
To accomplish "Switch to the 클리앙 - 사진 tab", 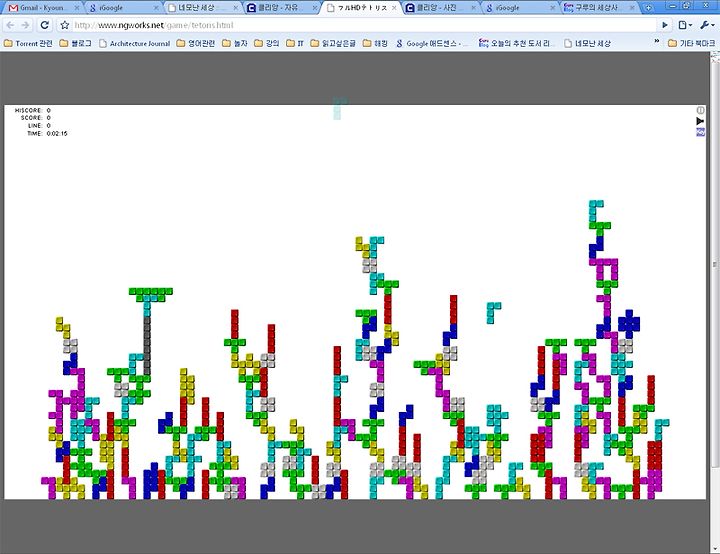I will 439,8.
